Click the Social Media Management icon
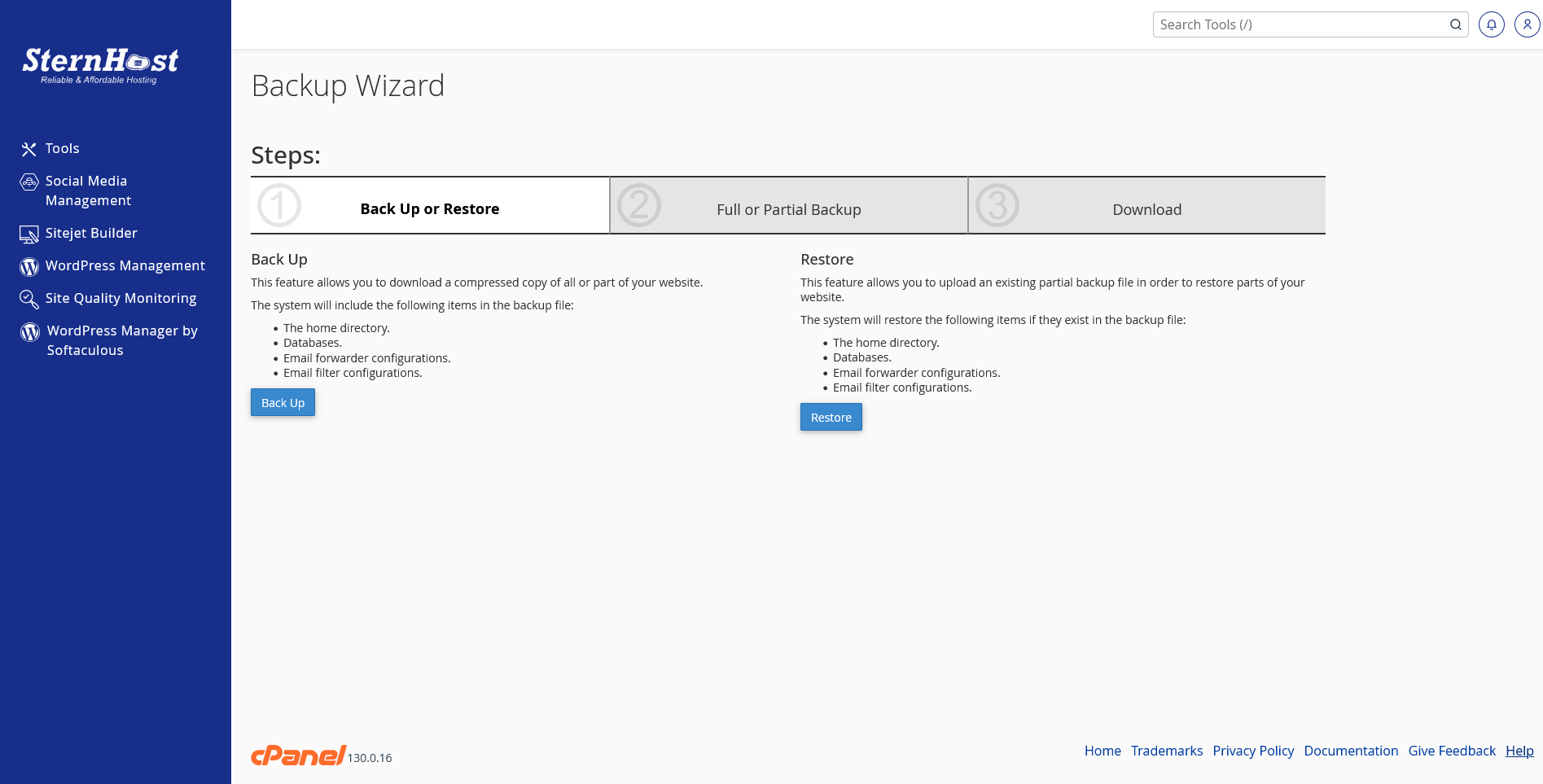 pos(29,182)
